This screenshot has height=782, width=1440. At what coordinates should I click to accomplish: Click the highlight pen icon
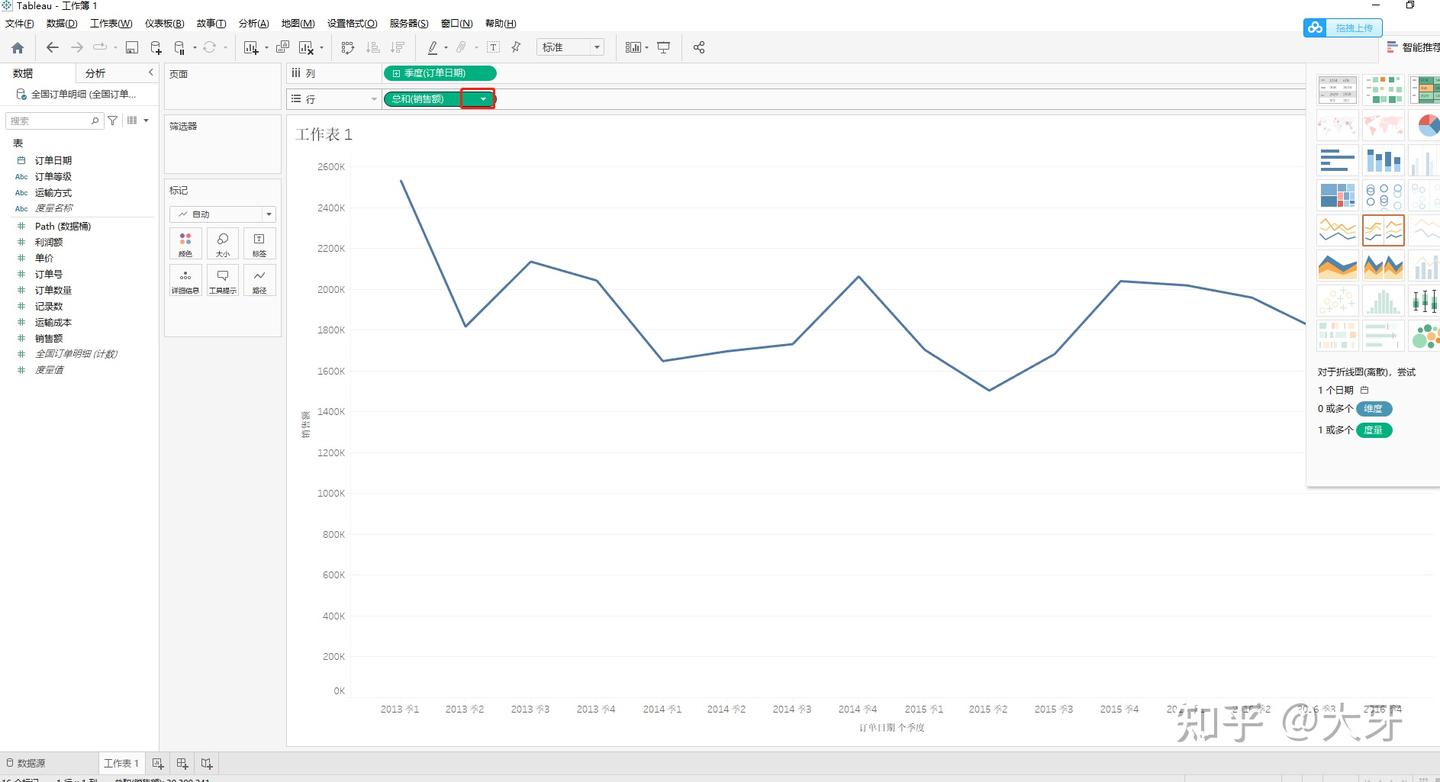(x=432, y=47)
